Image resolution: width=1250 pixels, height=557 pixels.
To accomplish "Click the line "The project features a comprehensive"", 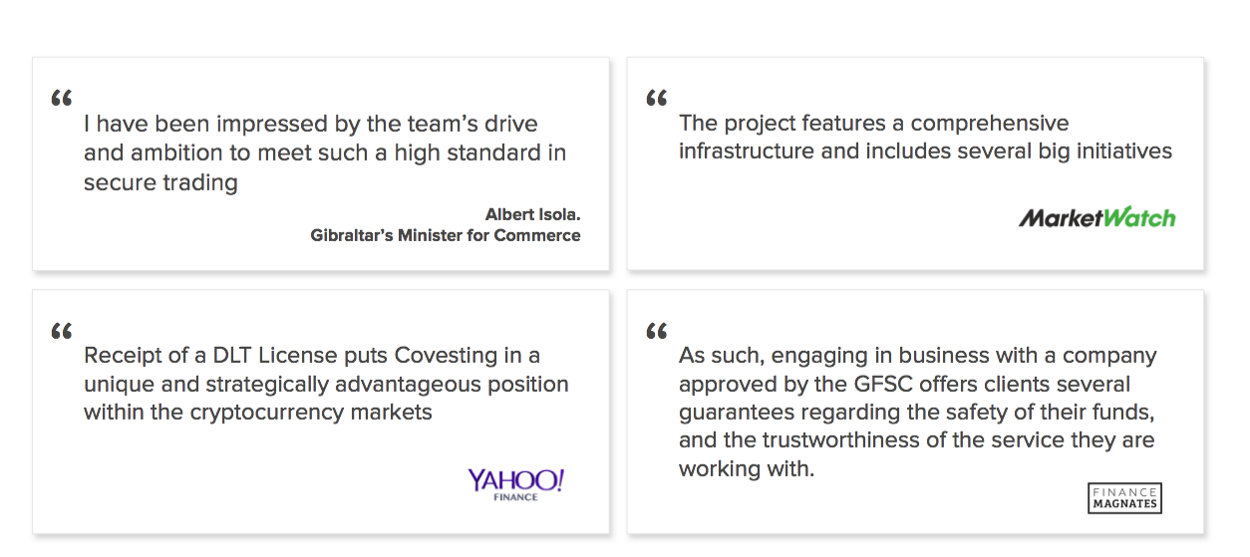I will [873, 123].
